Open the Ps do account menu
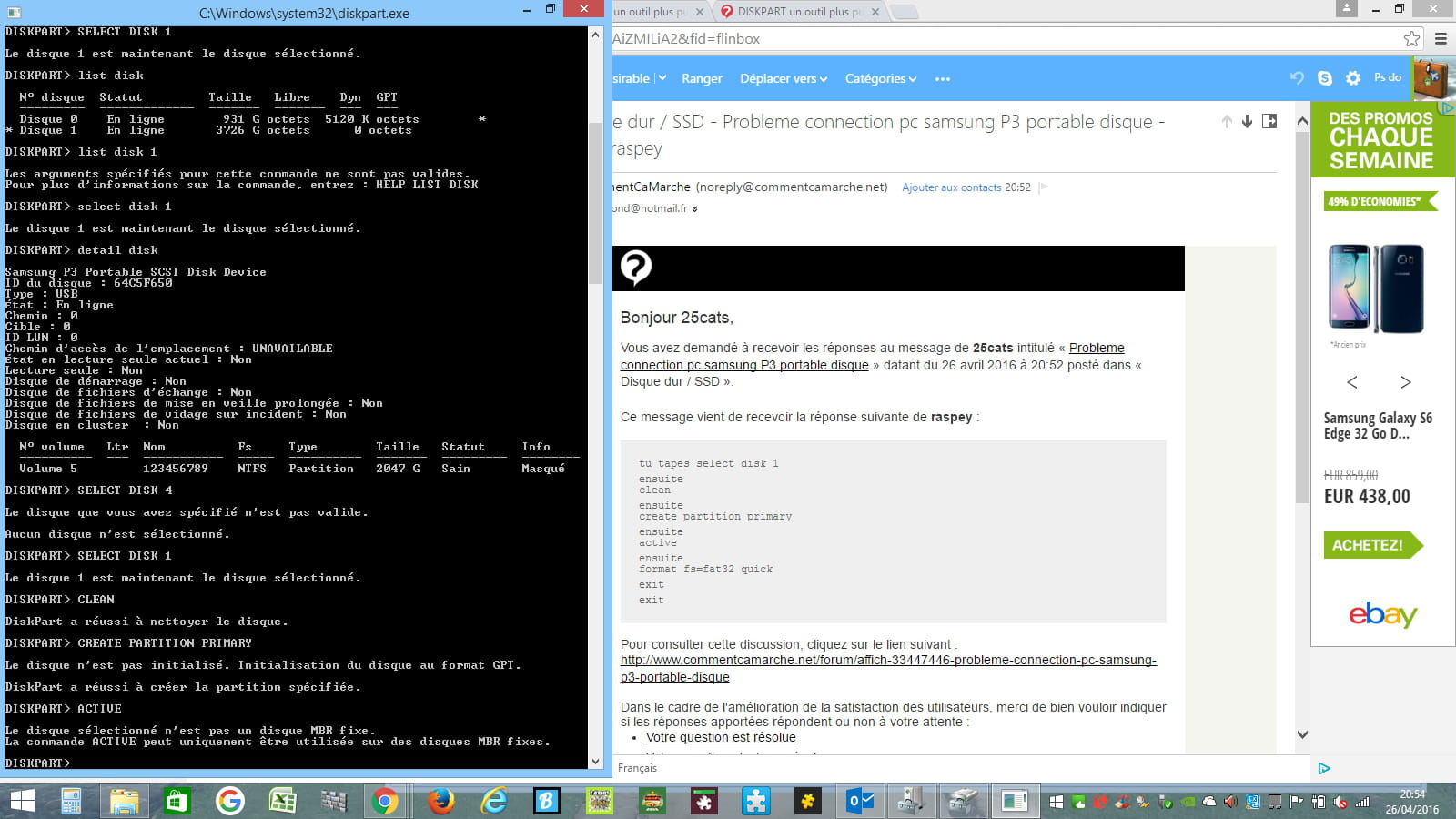 coord(1388,77)
